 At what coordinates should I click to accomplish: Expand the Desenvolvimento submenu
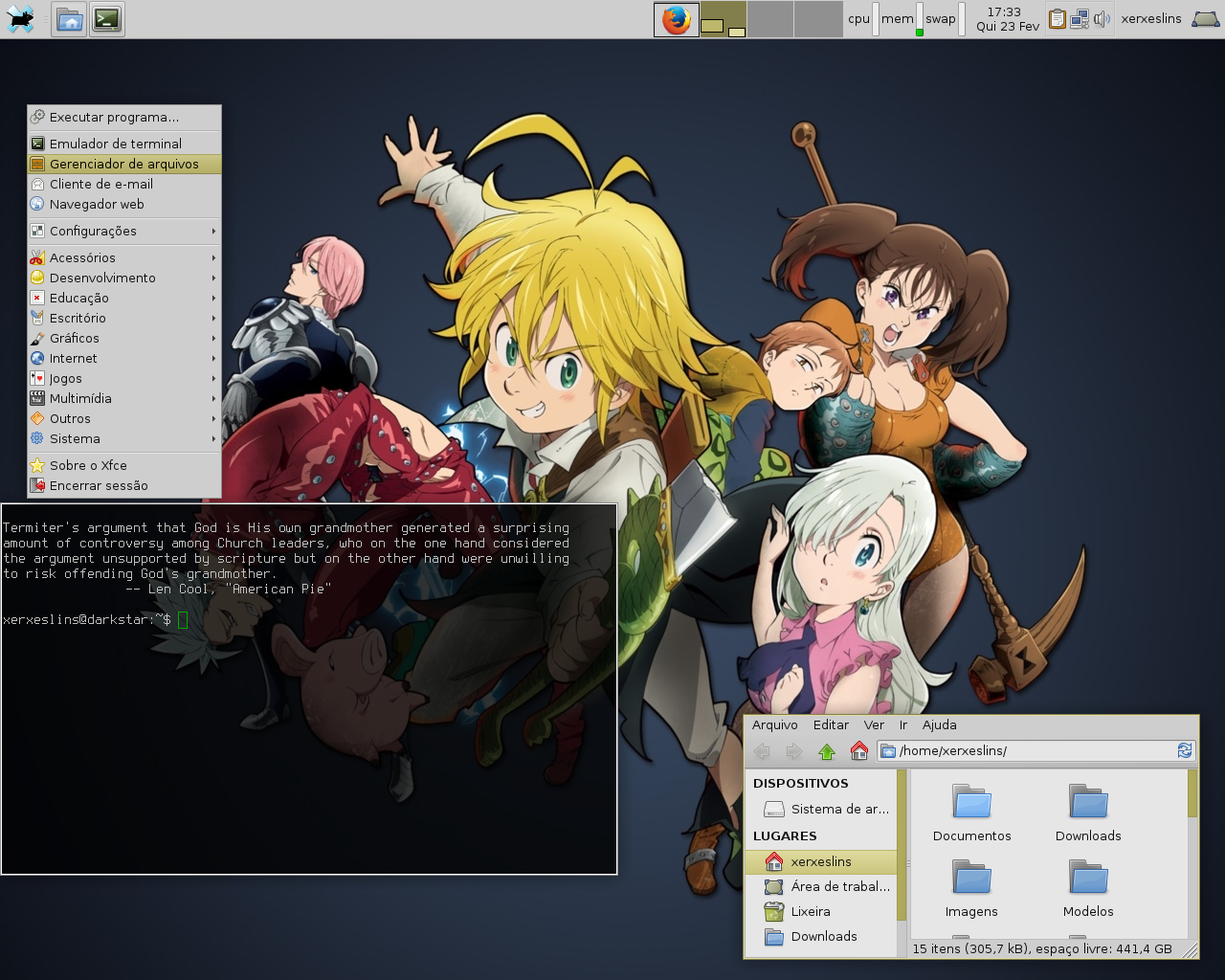point(124,278)
